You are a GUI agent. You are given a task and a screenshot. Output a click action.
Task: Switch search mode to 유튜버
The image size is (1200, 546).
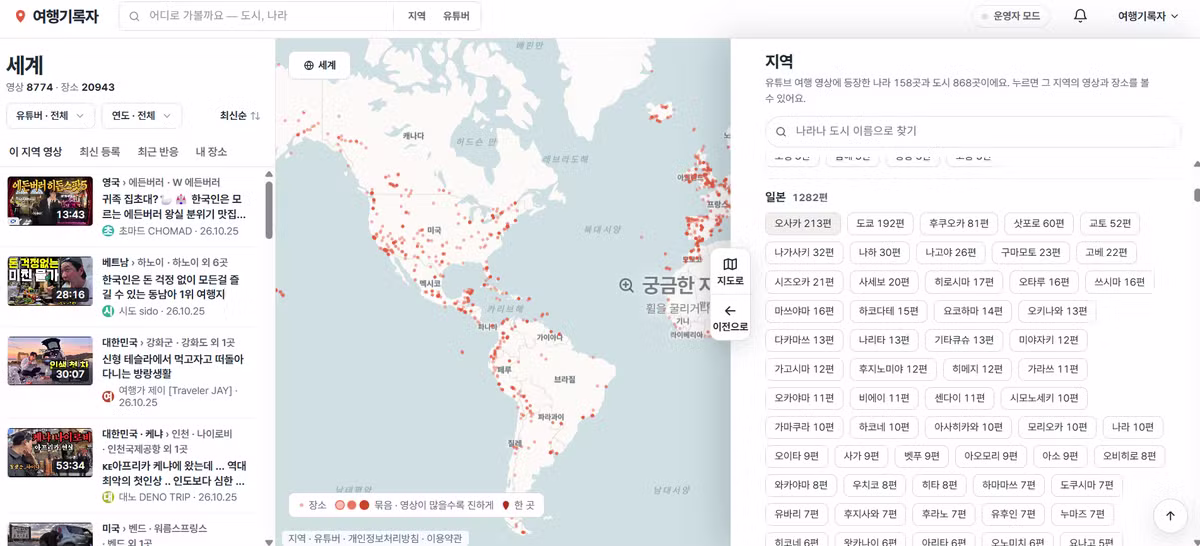(x=456, y=16)
